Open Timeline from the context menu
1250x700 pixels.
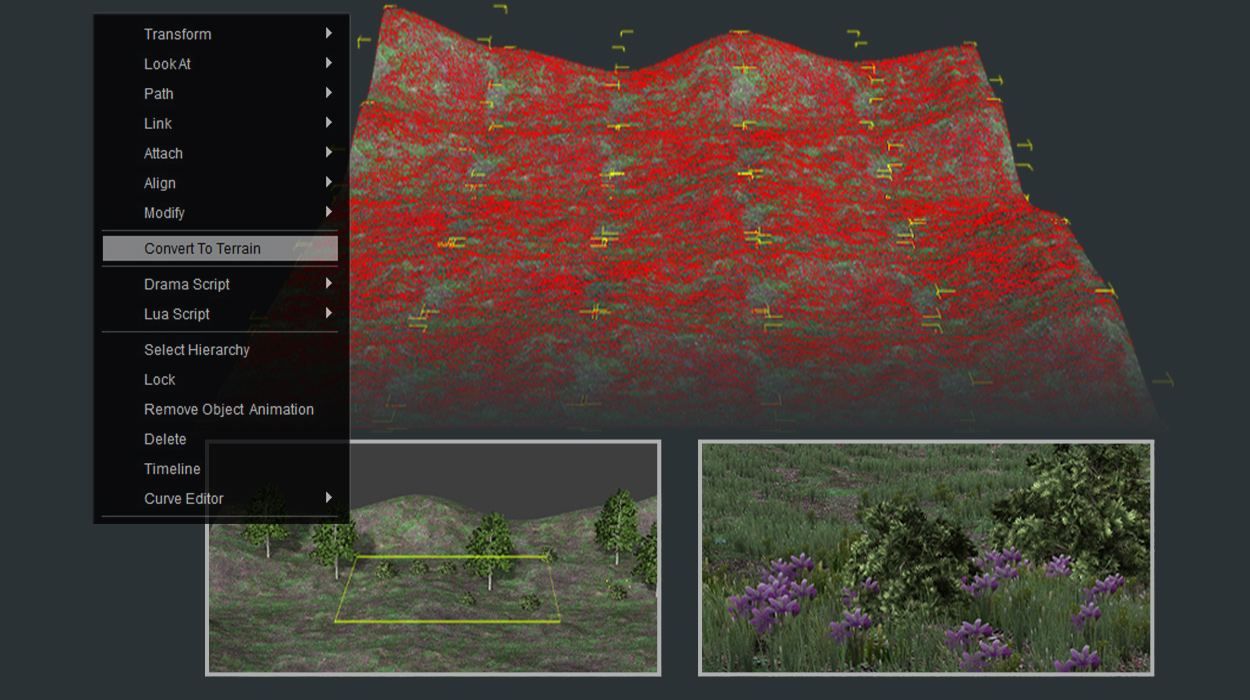pos(220,469)
